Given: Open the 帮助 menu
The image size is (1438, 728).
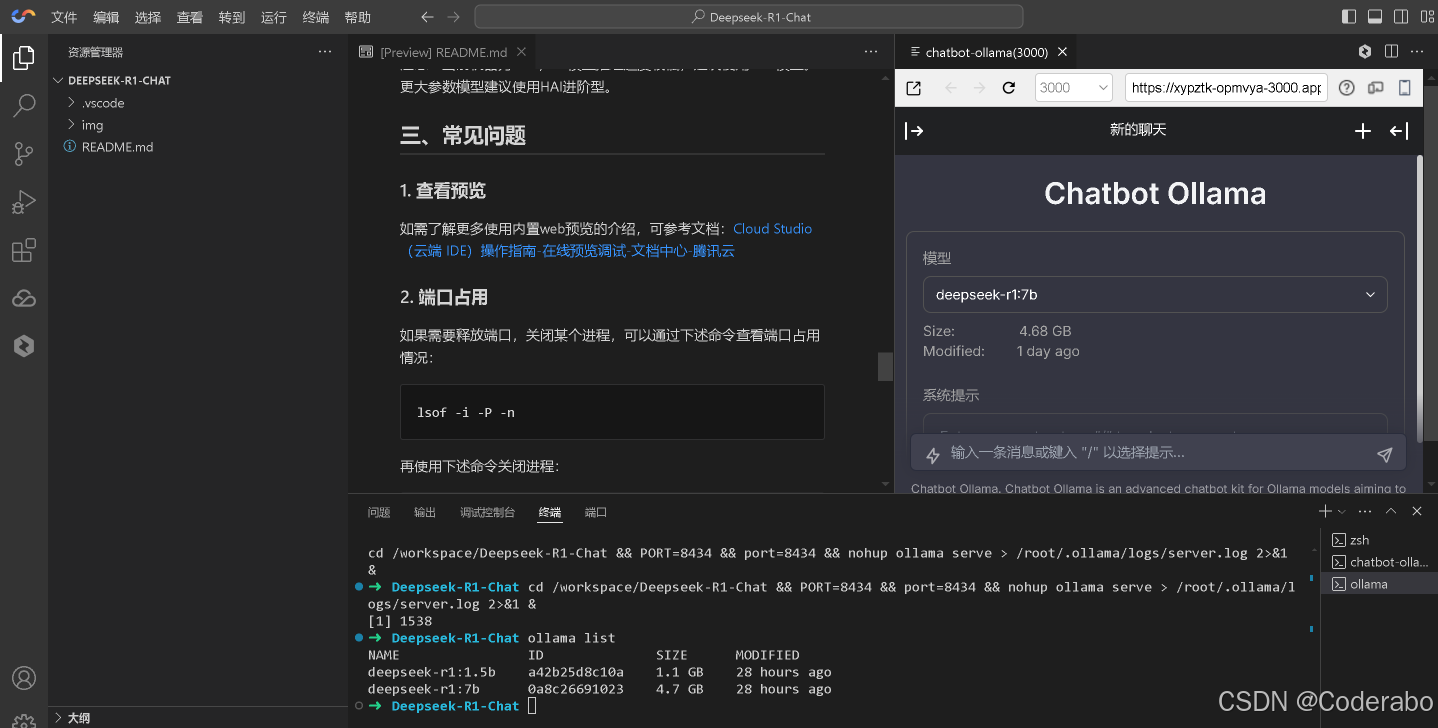Looking at the screenshot, I should click(357, 17).
